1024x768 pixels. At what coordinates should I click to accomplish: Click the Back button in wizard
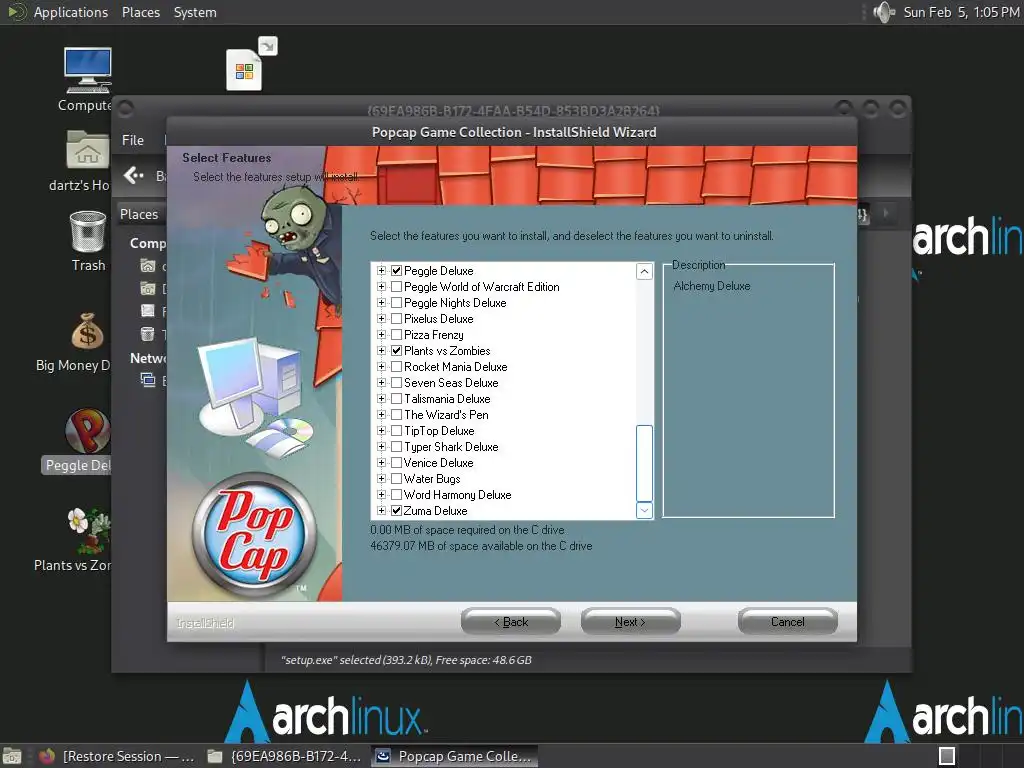(511, 622)
